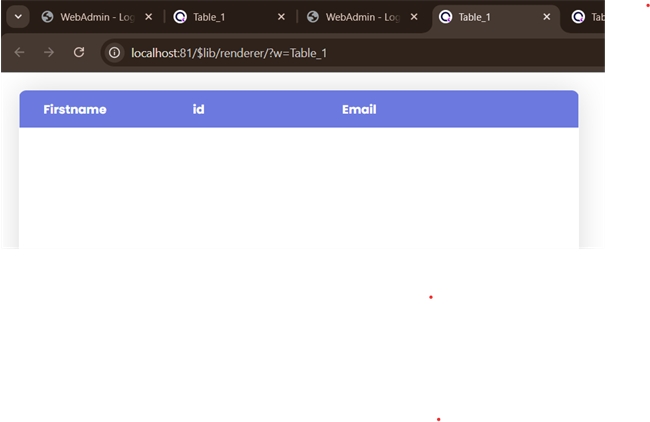Click the id column header
This screenshot has width=650, height=422.
[x=198, y=109]
